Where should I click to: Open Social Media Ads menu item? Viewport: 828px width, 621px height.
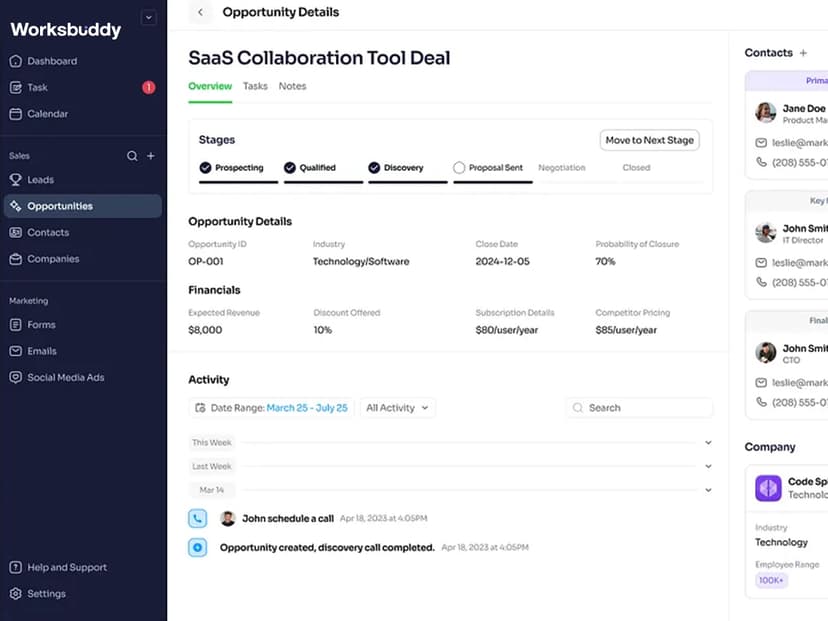pyautogui.click(x=83, y=378)
